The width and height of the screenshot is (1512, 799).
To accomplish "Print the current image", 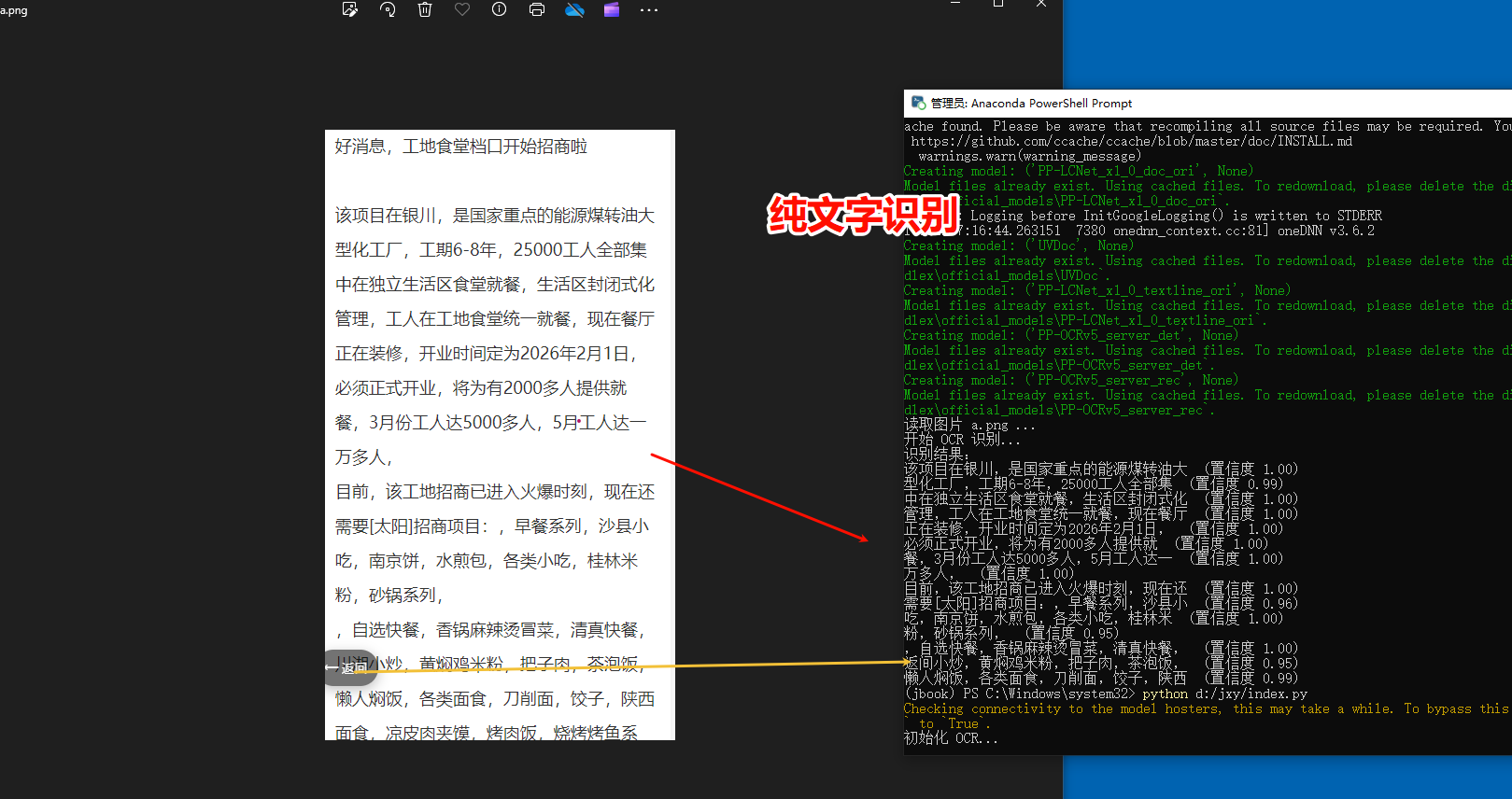I will [537, 9].
